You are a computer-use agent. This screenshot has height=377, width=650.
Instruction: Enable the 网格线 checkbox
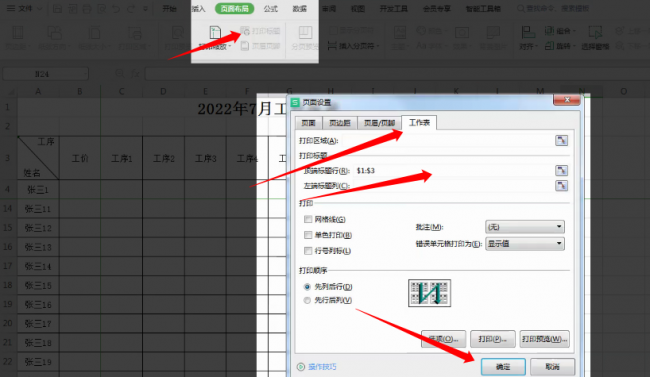click(308, 219)
